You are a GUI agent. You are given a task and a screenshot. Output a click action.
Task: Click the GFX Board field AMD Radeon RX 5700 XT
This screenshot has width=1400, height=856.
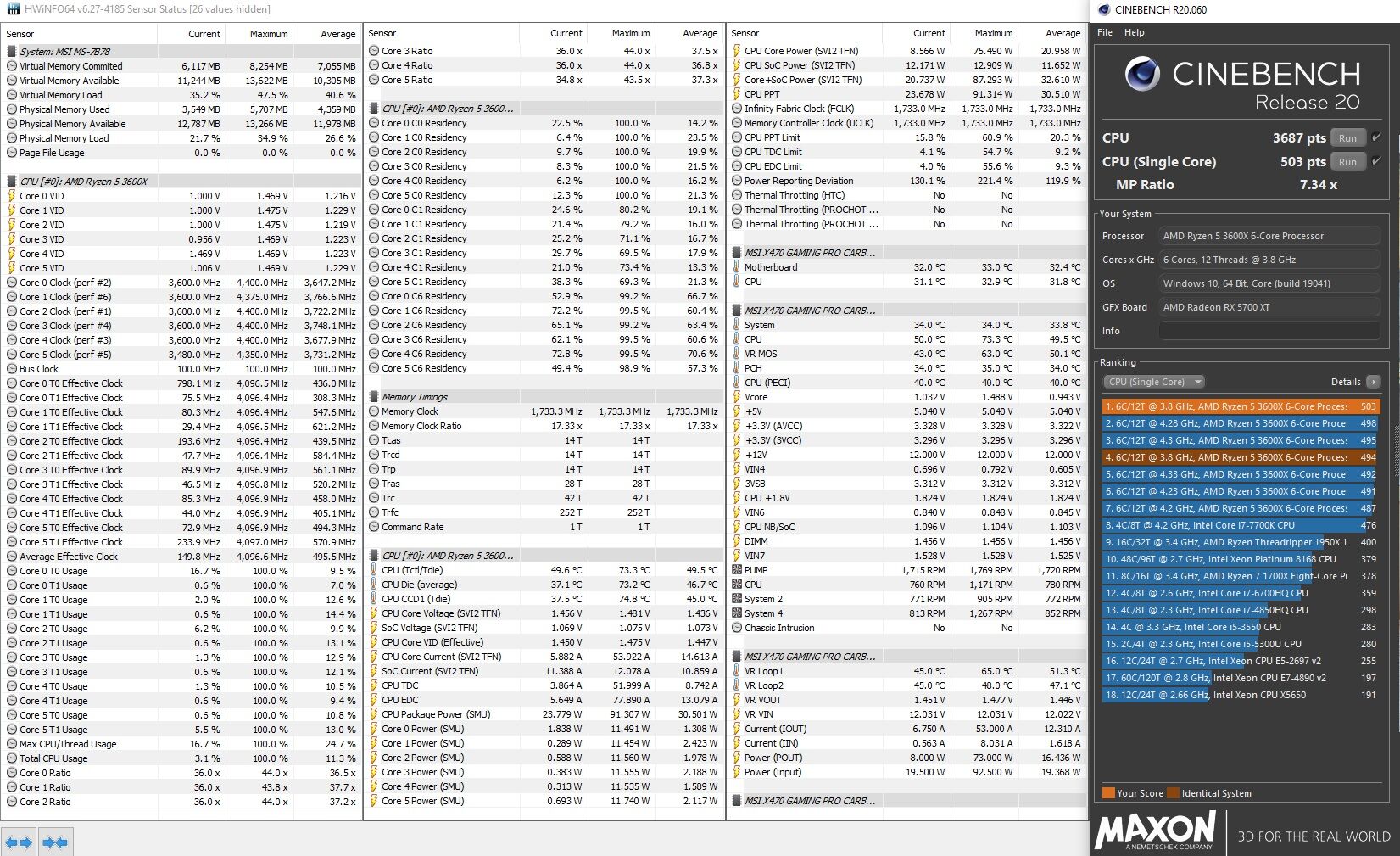tap(1269, 307)
